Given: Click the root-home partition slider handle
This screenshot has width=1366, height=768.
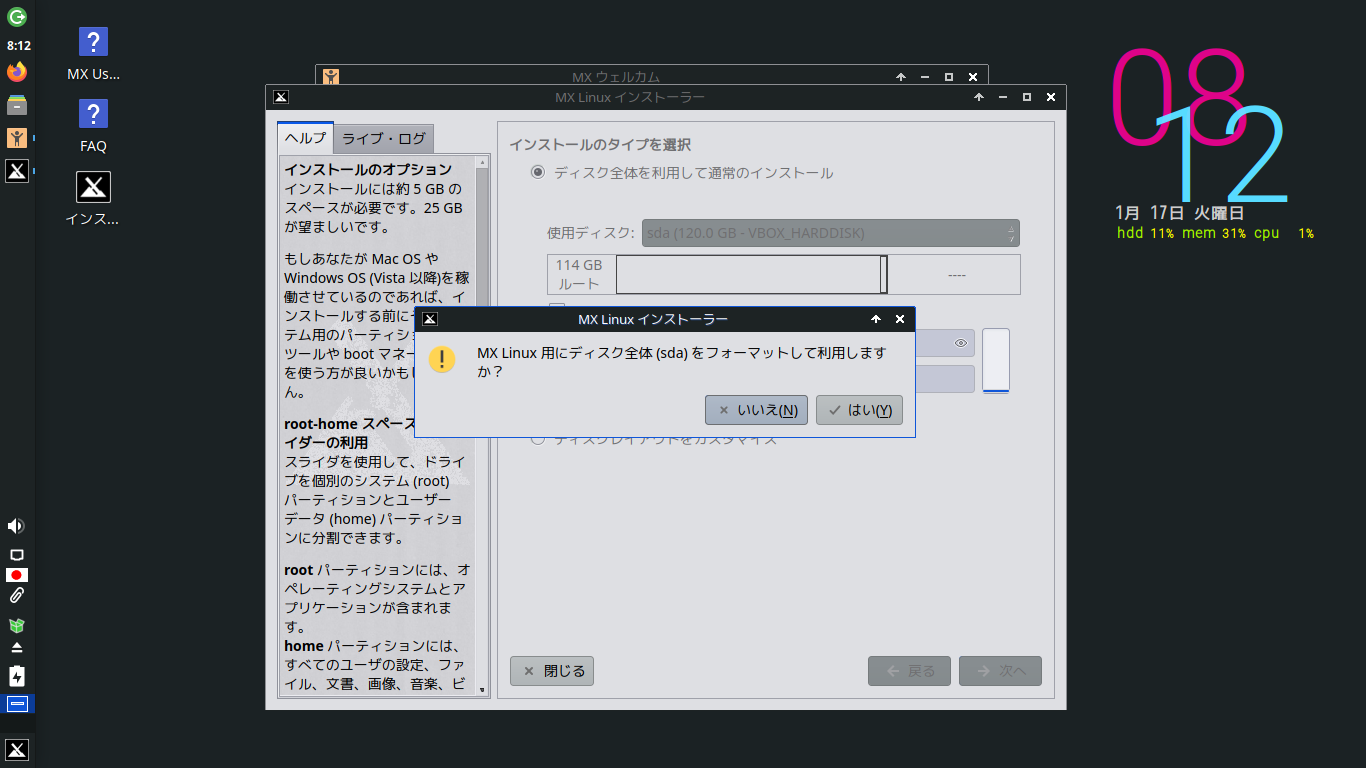Looking at the screenshot, I should coord(884,274).
